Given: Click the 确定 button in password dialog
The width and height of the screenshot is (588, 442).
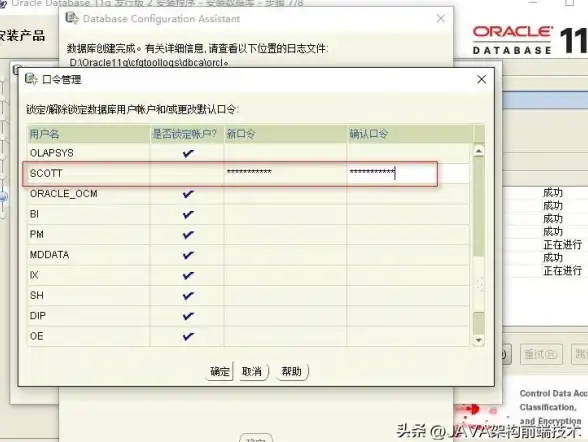Looking at the screenshot, I should (219, 371).
